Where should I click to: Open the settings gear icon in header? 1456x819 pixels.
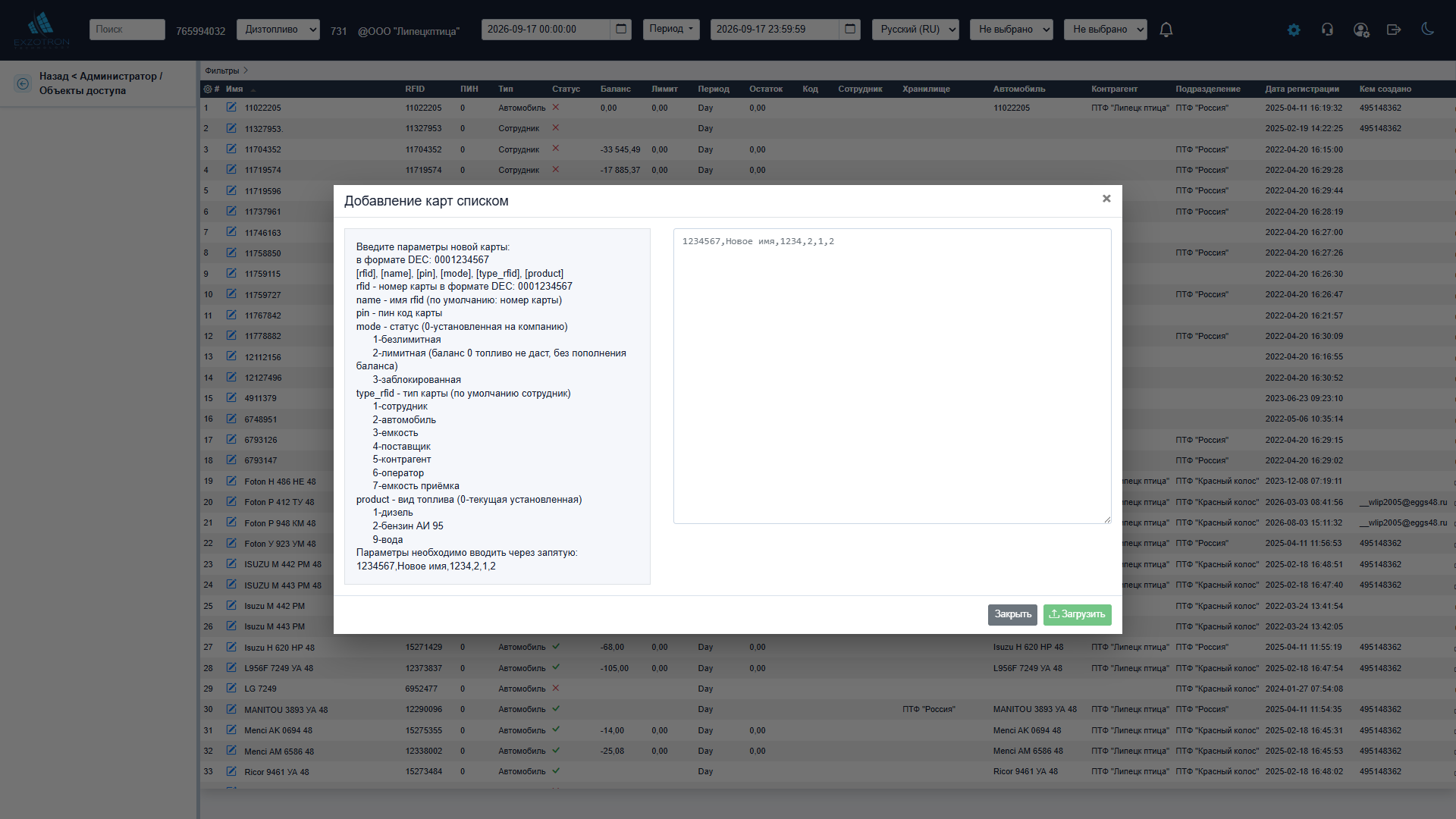(1294, 30)
